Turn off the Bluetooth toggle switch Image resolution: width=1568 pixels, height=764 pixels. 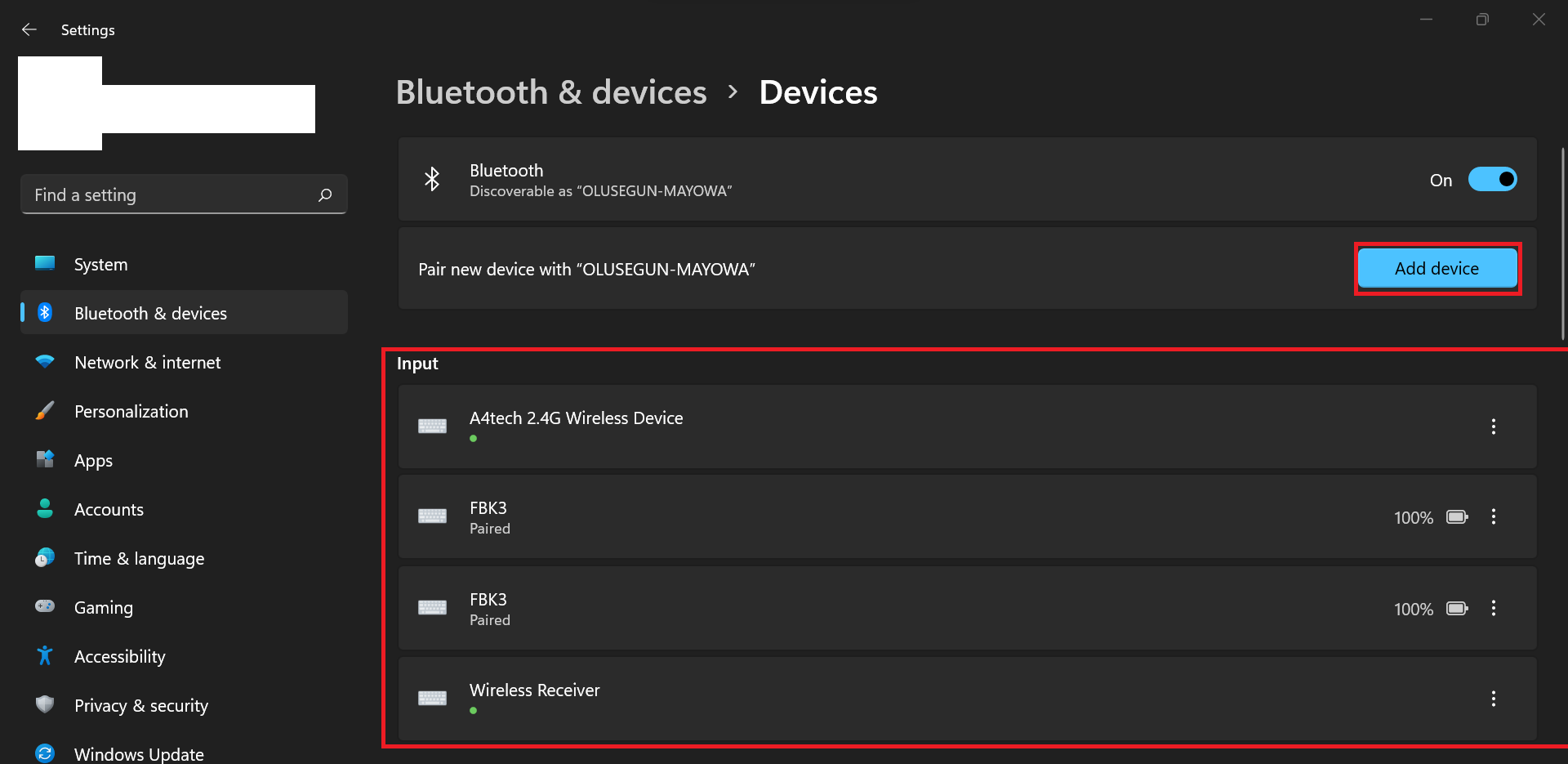[1492, 180]
